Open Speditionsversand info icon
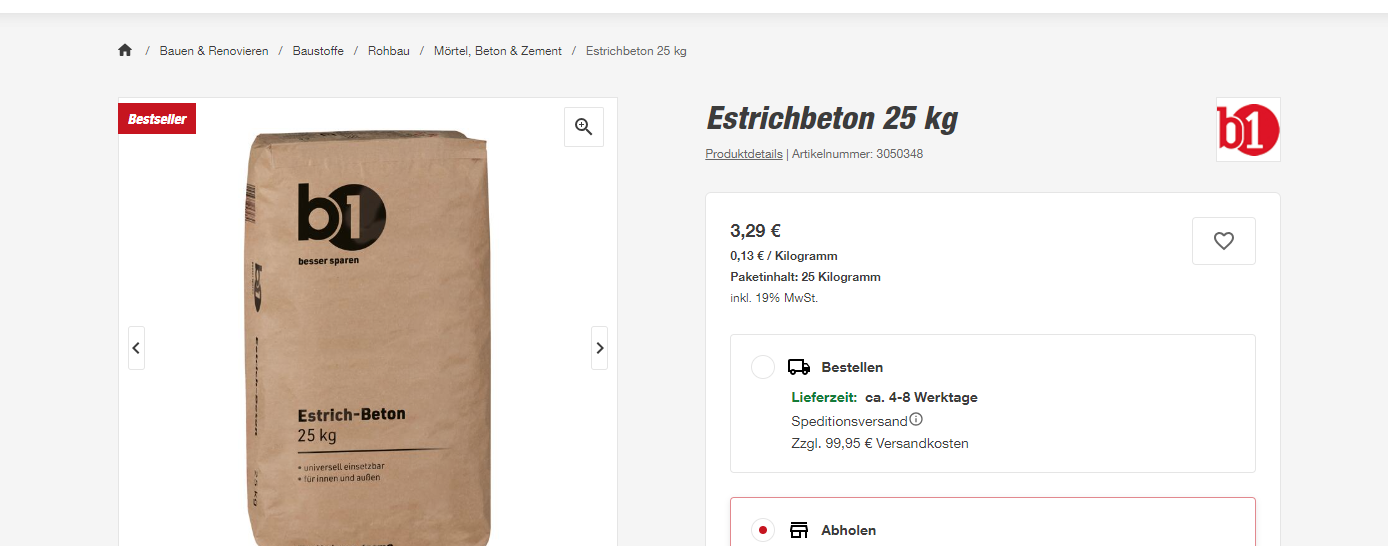This screenshot has width=1388, height=546. [916, 420]
